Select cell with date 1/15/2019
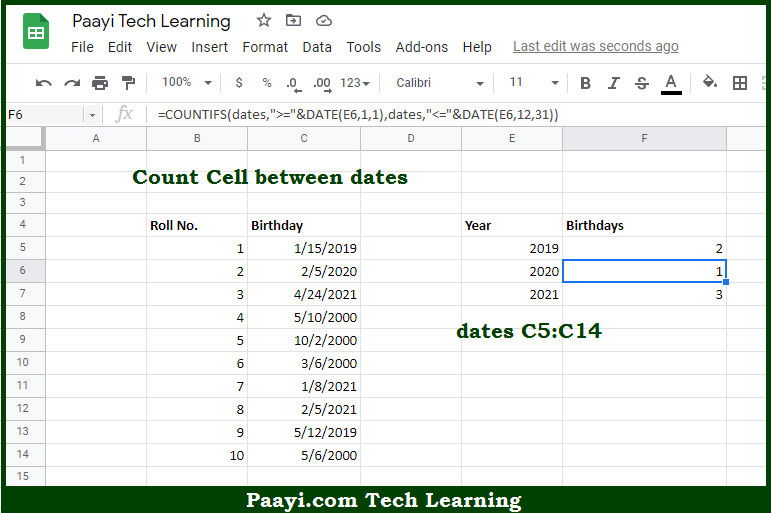Viewport: 771px width, 513px height. (x=304, y=248)
